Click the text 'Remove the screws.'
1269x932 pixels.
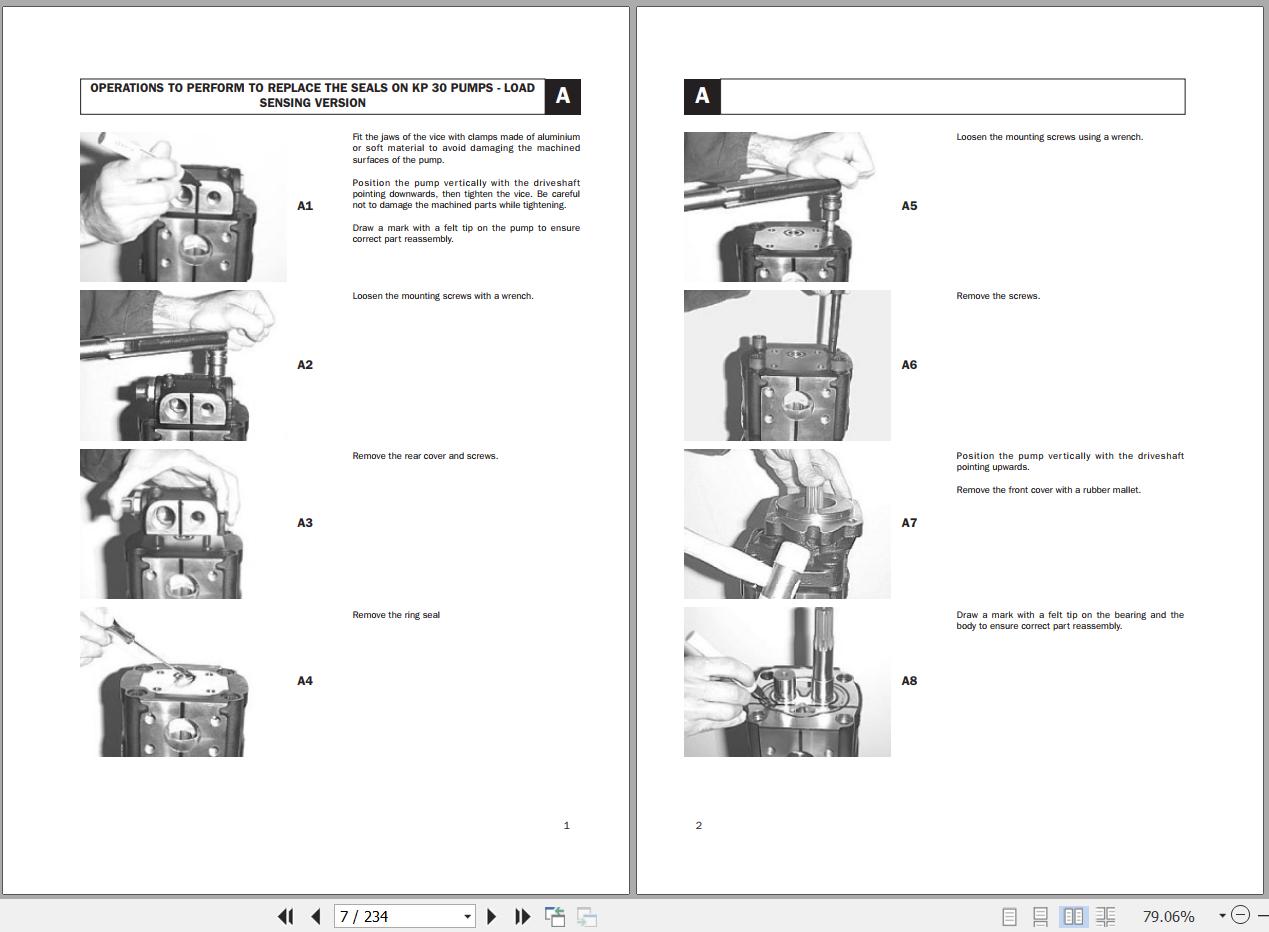[998, 296]
